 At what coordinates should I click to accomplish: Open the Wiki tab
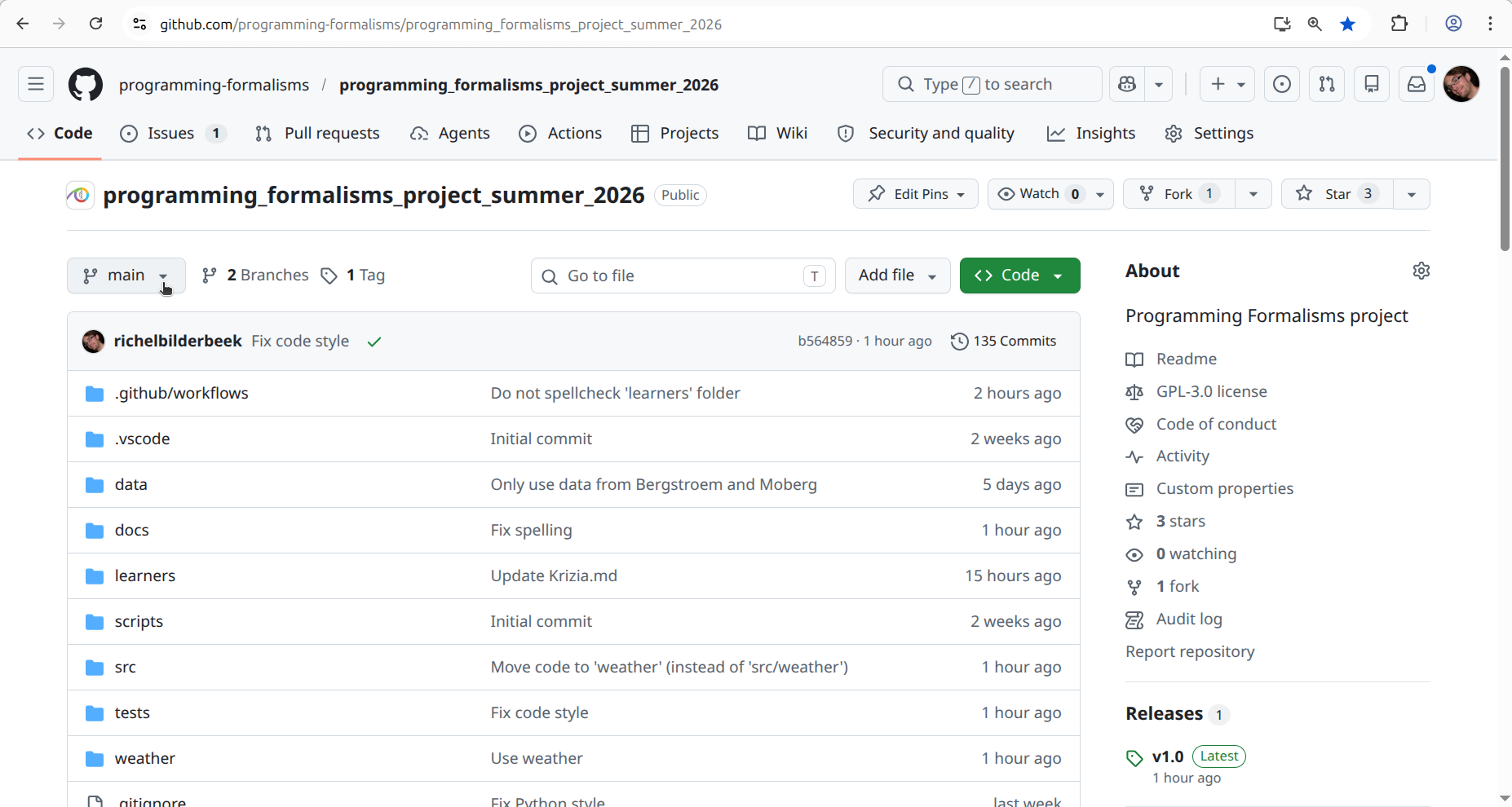[x=778, y=134]
